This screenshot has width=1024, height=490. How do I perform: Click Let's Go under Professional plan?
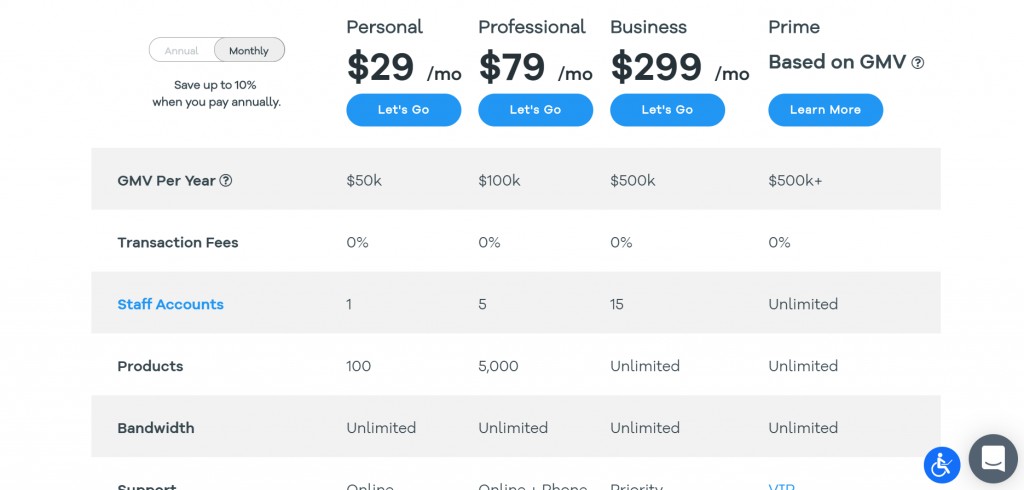[x=536, y=110]
